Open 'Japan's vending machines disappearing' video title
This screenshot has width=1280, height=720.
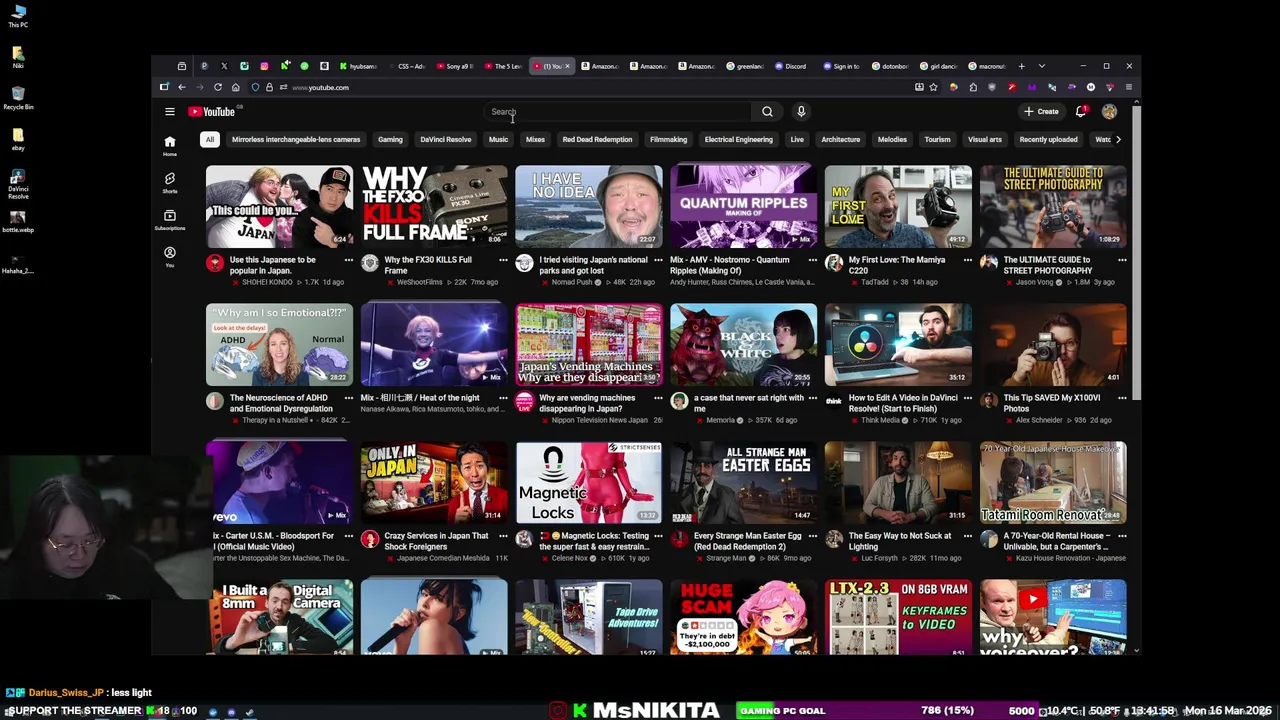588,403
